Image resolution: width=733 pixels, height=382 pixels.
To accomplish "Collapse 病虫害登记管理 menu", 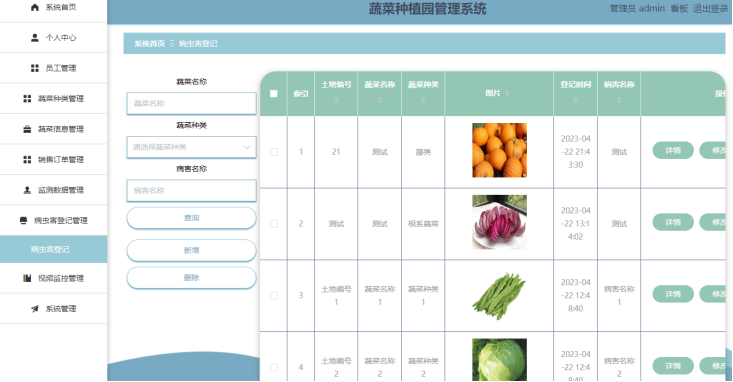I will tap(54, 220).
